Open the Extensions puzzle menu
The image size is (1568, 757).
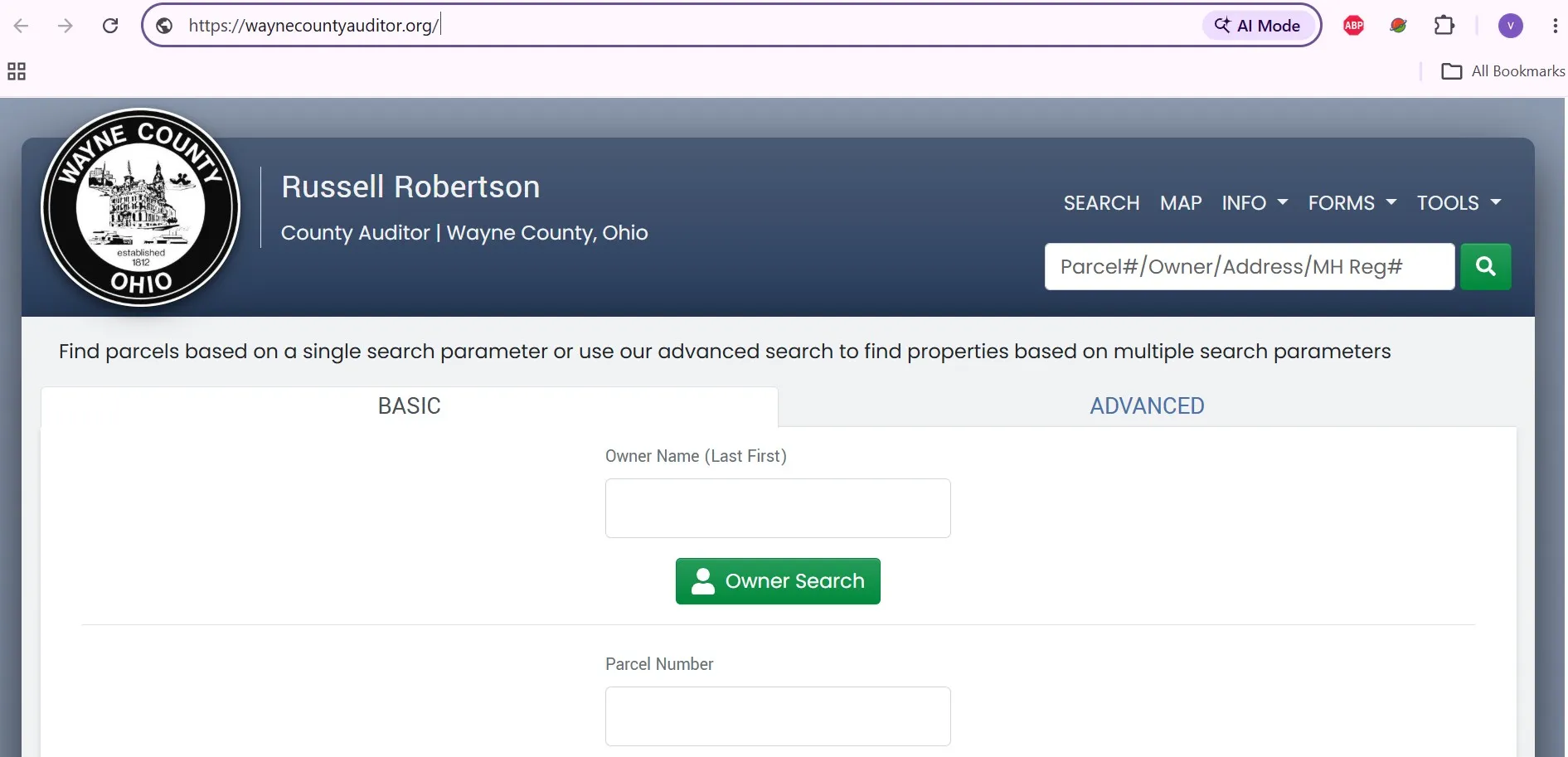coord(1444,26)
